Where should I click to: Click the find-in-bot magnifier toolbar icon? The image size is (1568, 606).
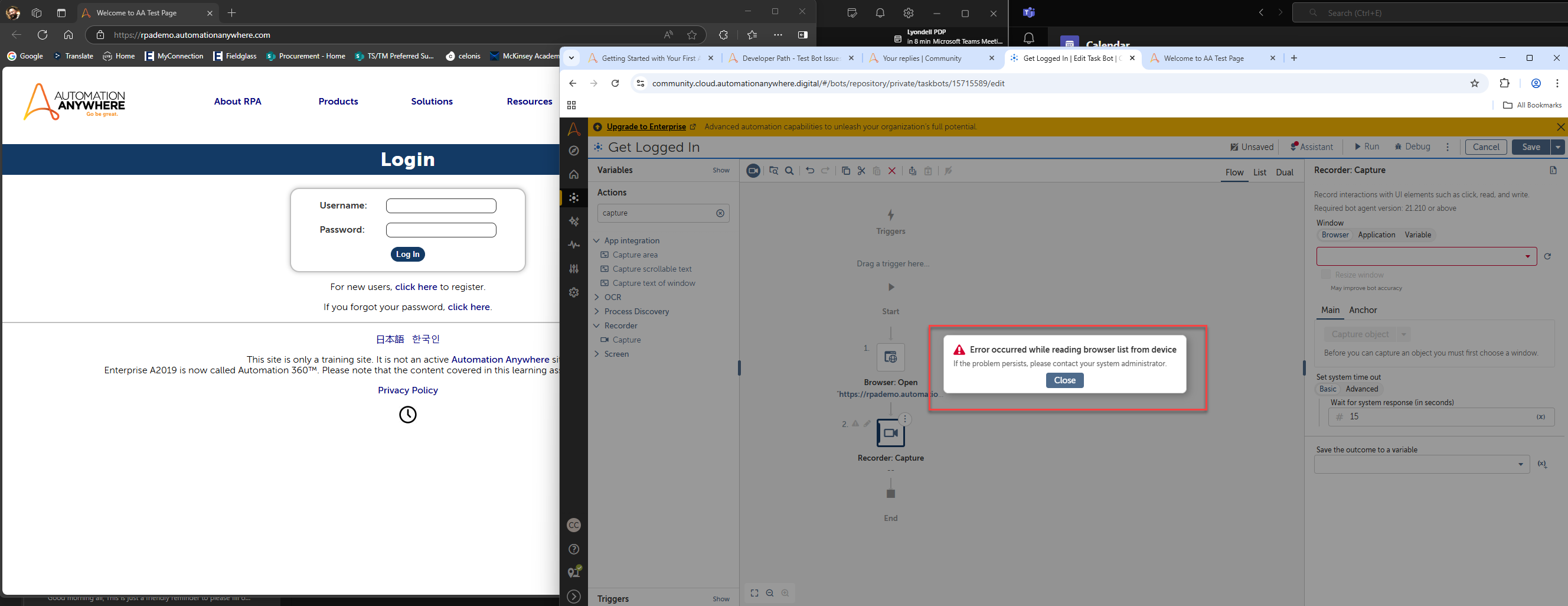click(x=789, y=171)
